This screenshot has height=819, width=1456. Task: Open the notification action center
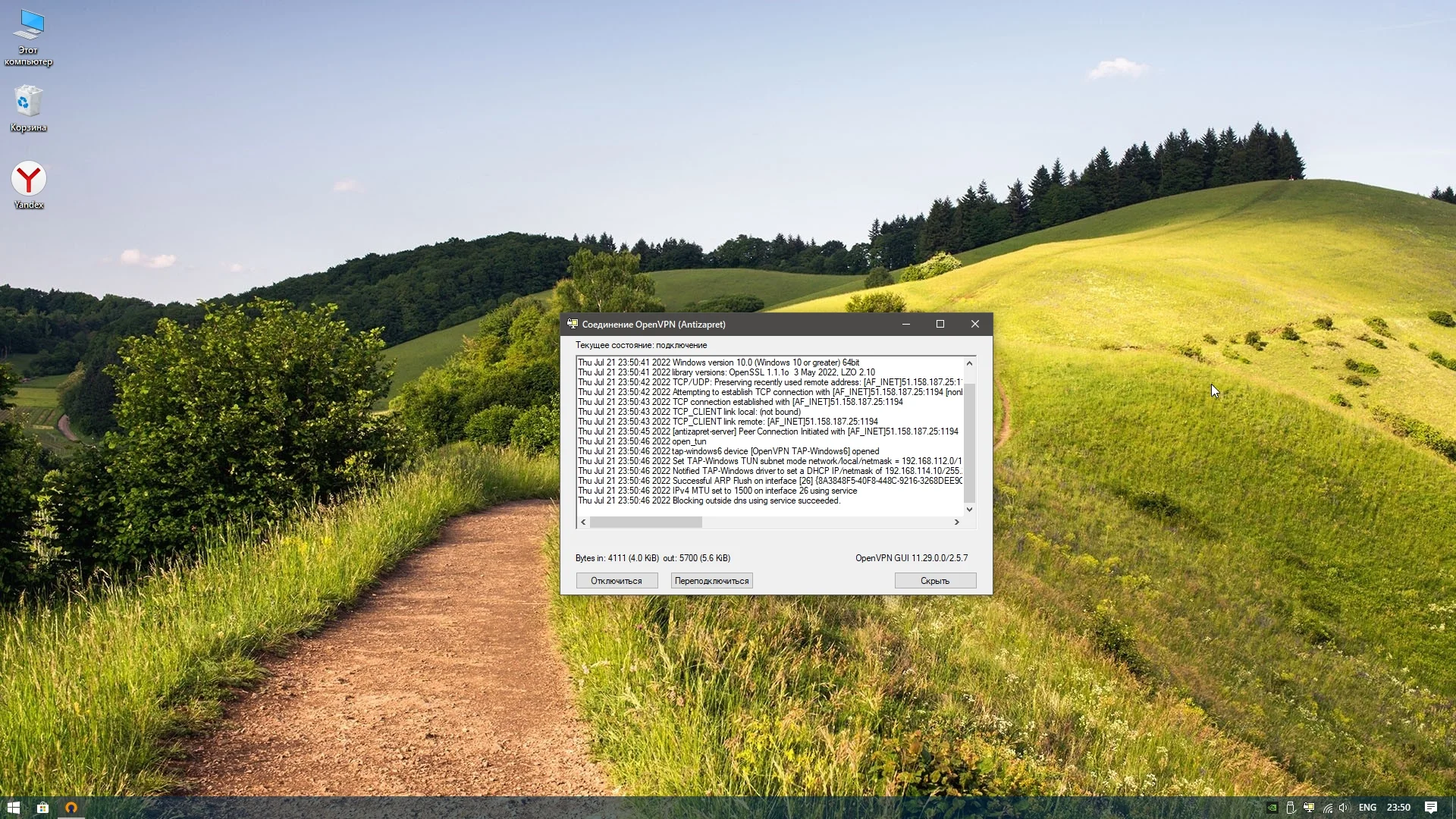1431,808
